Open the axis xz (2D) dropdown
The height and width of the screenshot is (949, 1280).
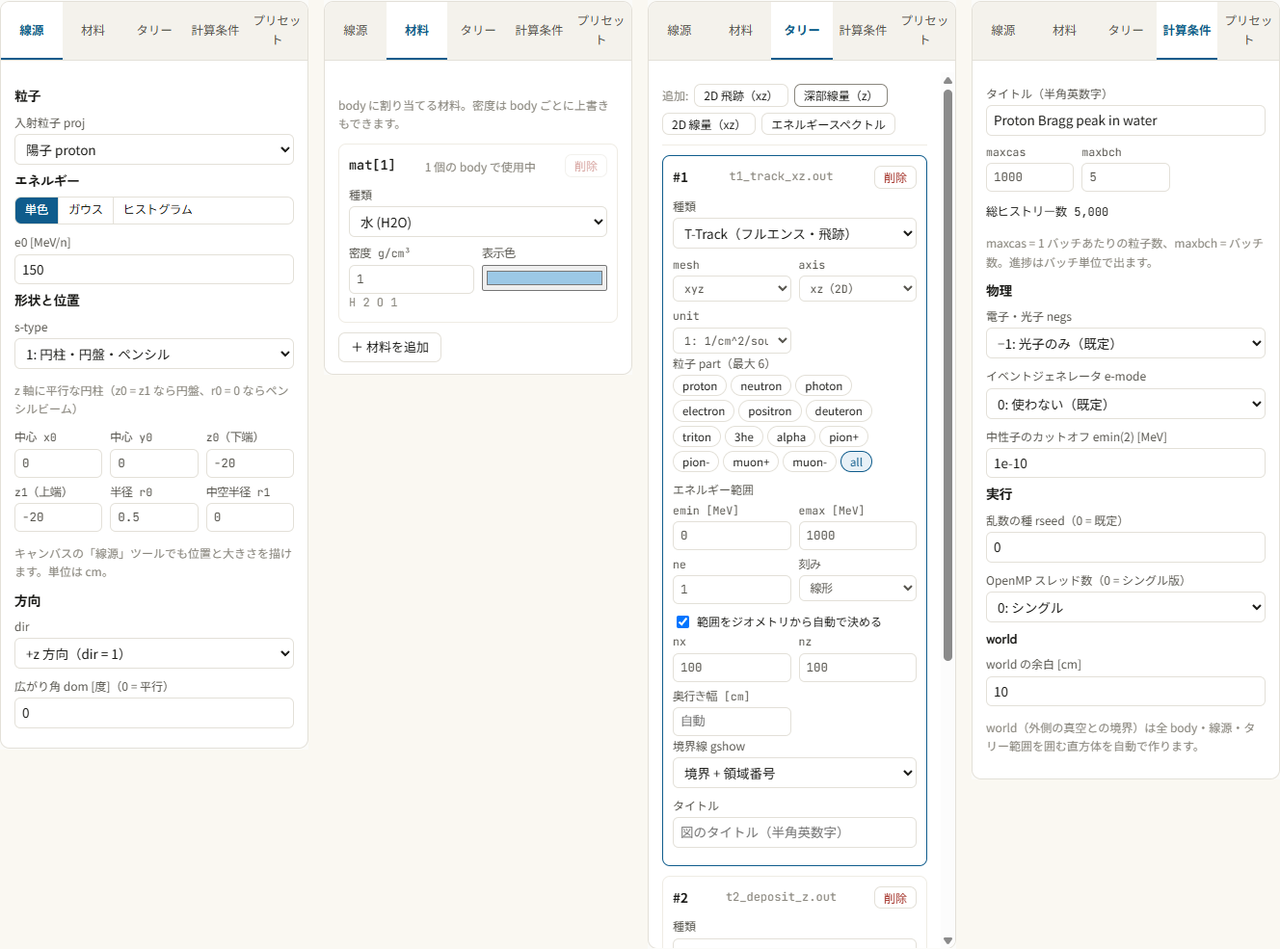pyautogui.click(x=858, y=288)
